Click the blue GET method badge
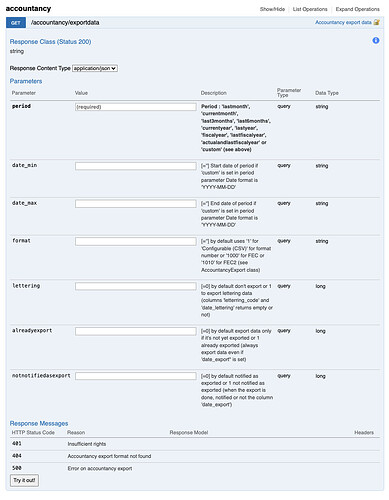The image size is (389, 500). (x=16, y=23)
